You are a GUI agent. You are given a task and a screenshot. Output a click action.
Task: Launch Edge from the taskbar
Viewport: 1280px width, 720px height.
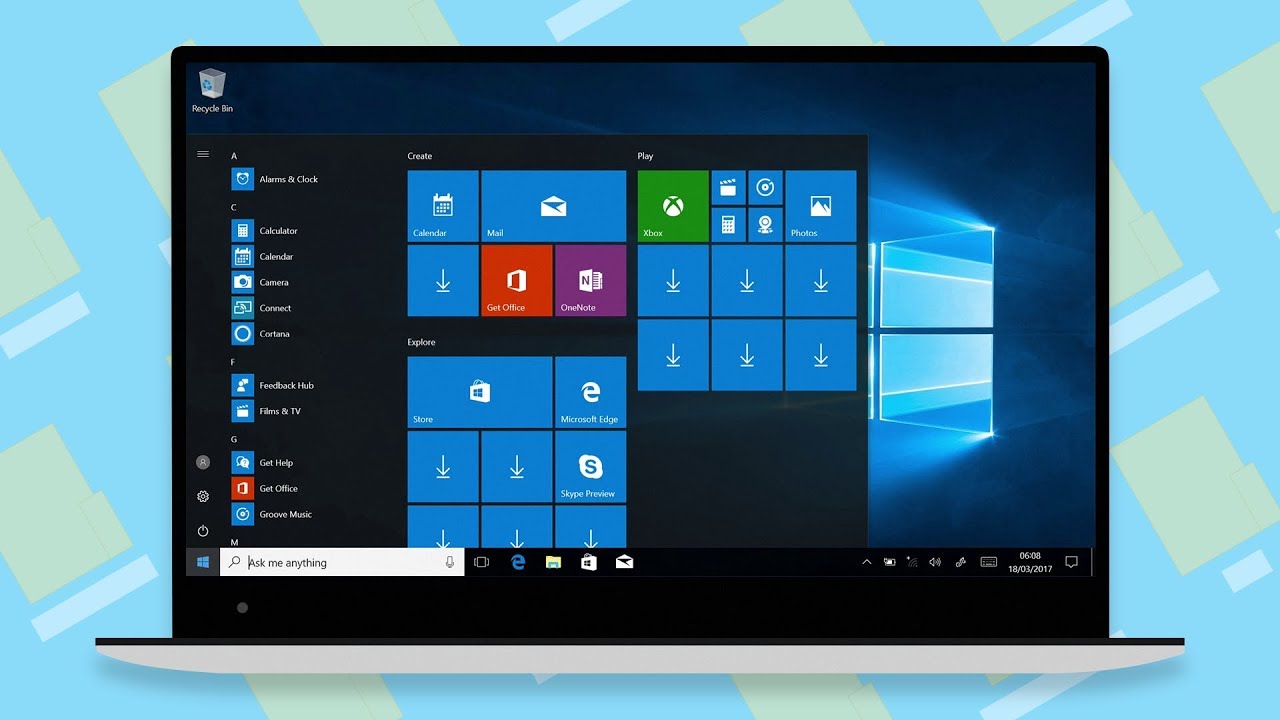[x=518, y=562]
